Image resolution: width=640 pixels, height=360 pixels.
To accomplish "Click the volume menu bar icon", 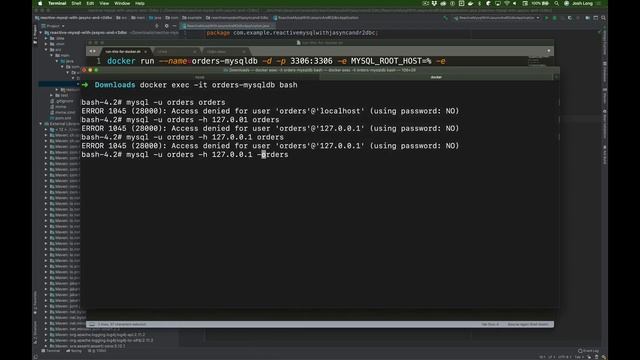I will coord(515,3).
